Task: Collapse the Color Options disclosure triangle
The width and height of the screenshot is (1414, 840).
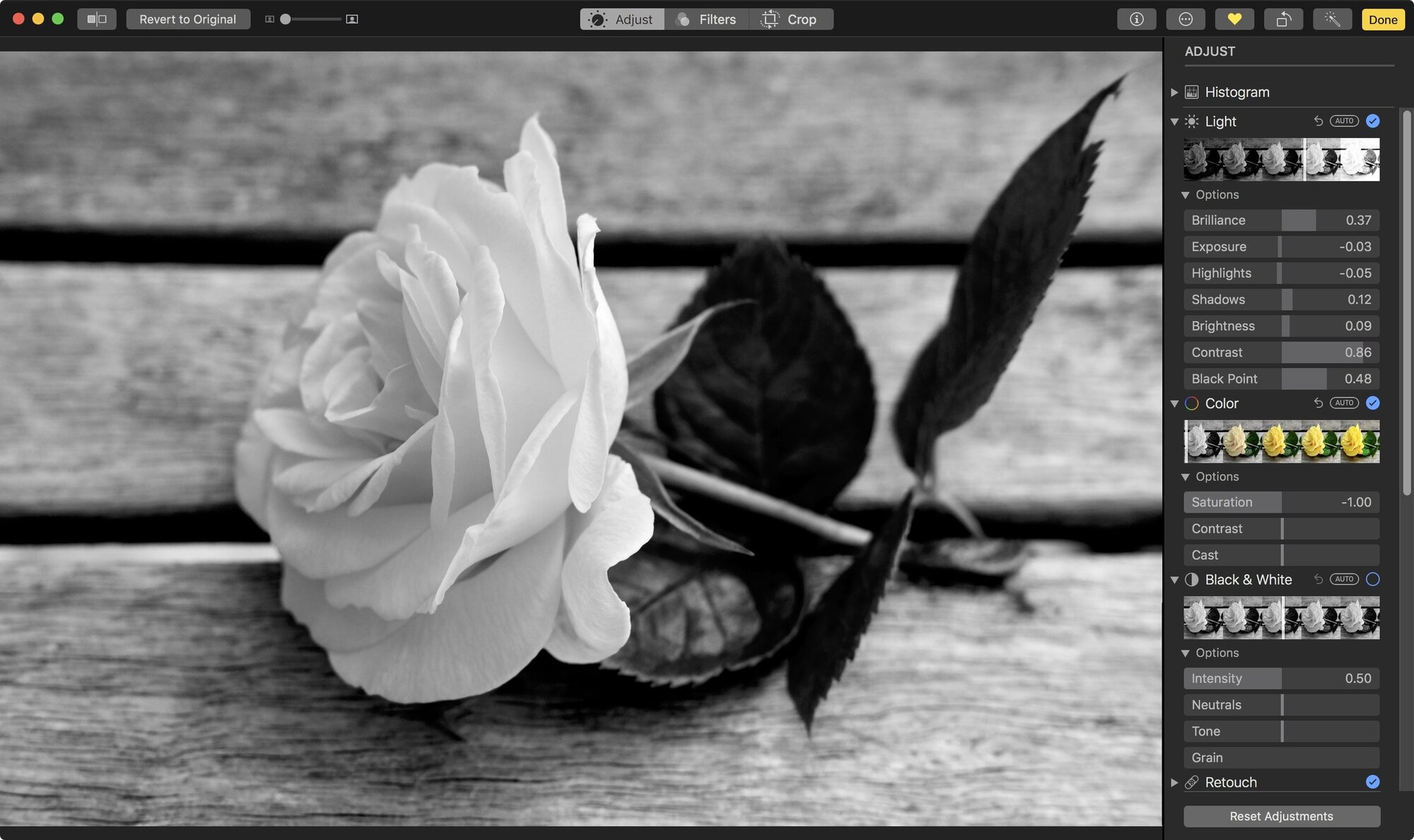Action: (x=1185, y=477)
